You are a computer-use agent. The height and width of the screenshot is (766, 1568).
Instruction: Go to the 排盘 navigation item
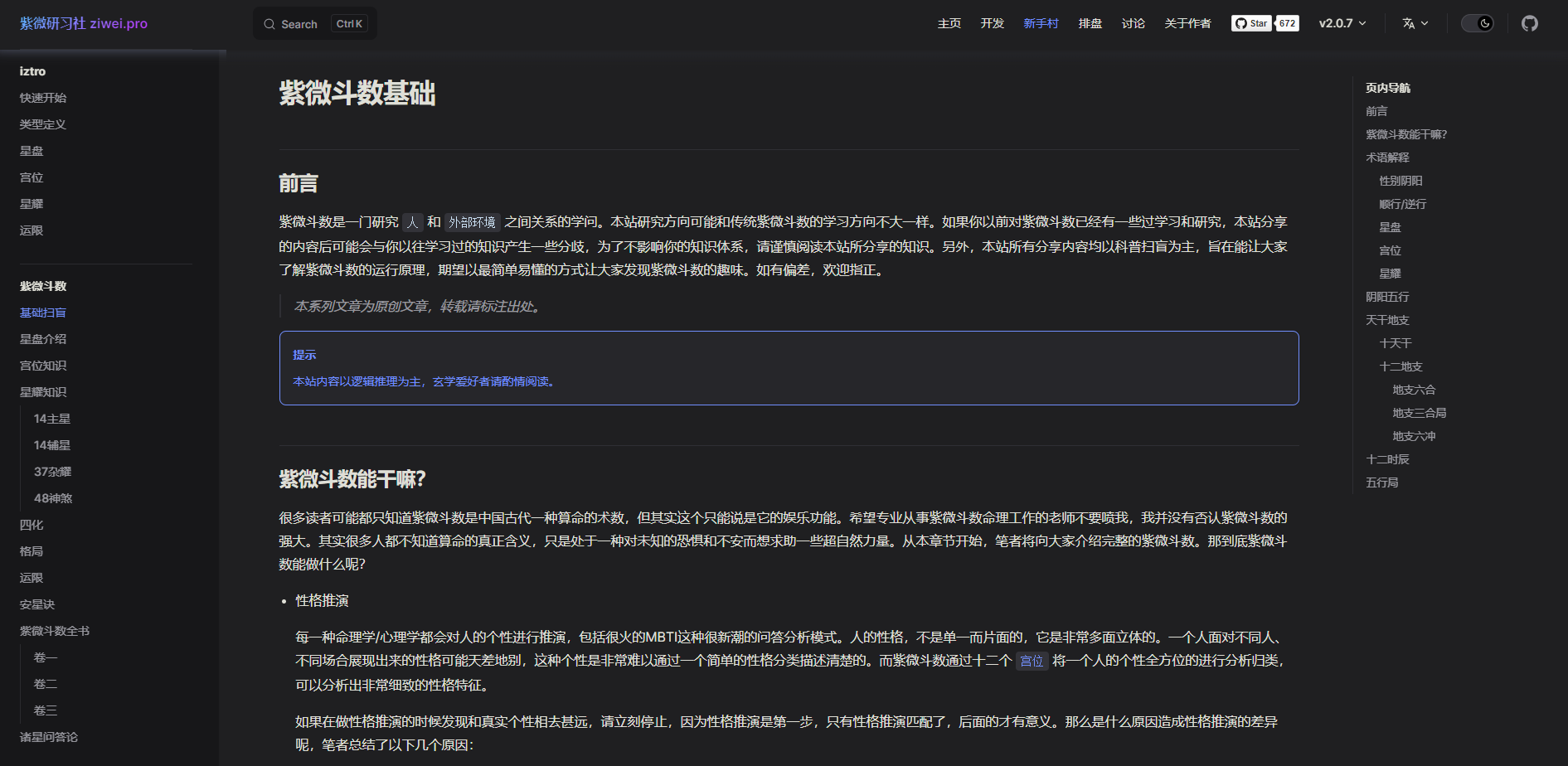[1090, 23]
